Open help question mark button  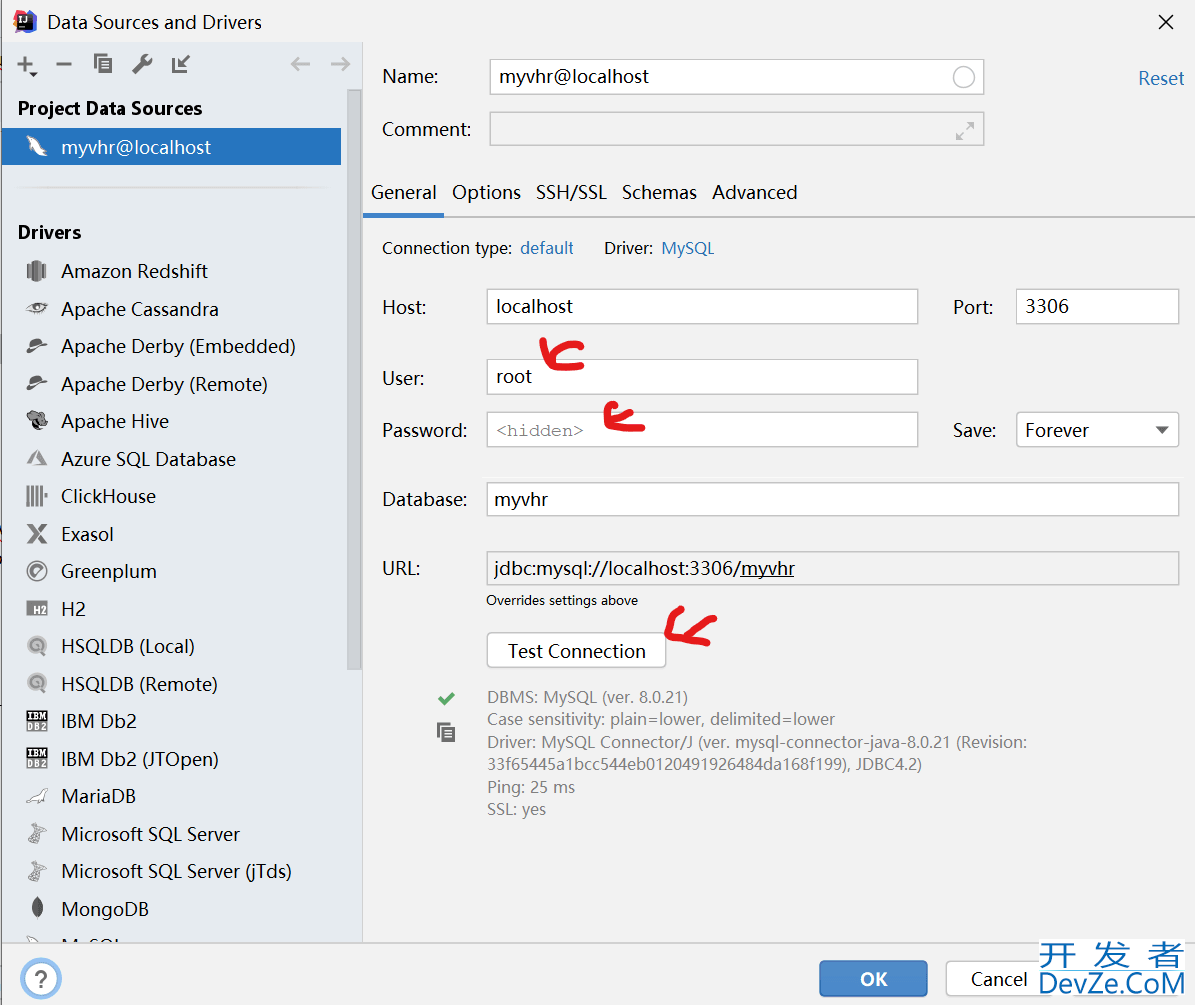(41, 979)
